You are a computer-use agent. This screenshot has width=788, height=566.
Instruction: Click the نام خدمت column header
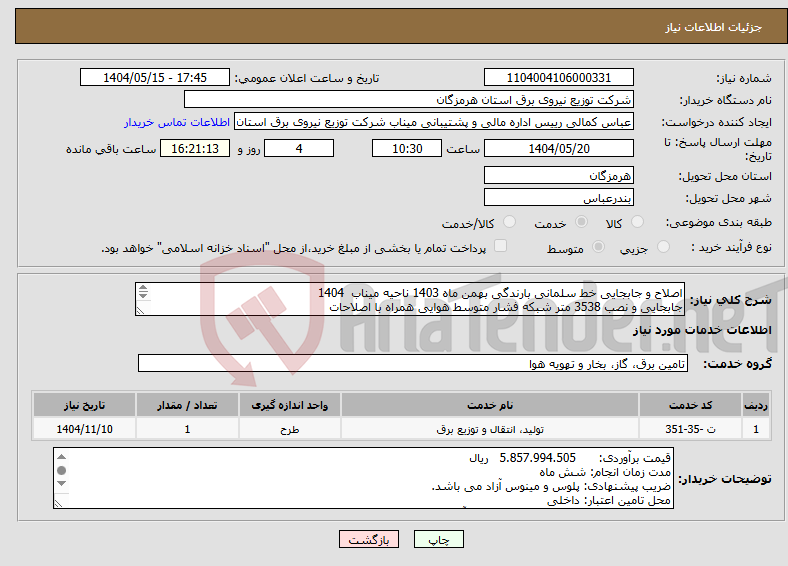[x=490, y=405]
